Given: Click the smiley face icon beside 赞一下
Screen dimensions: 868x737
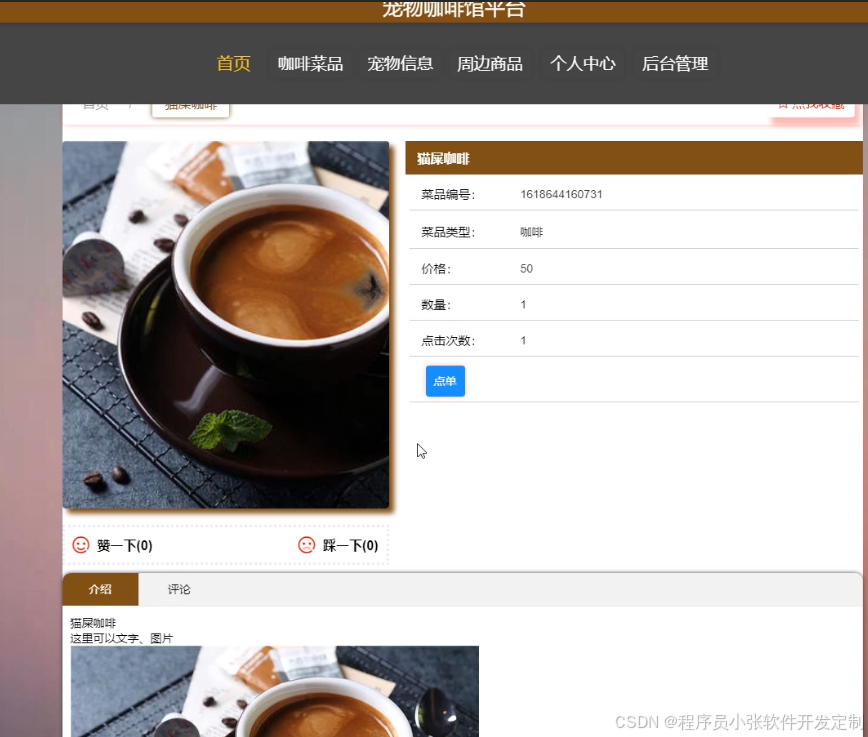Looking at the screenshot, I should pyautogui.click(x=81, y=545).
